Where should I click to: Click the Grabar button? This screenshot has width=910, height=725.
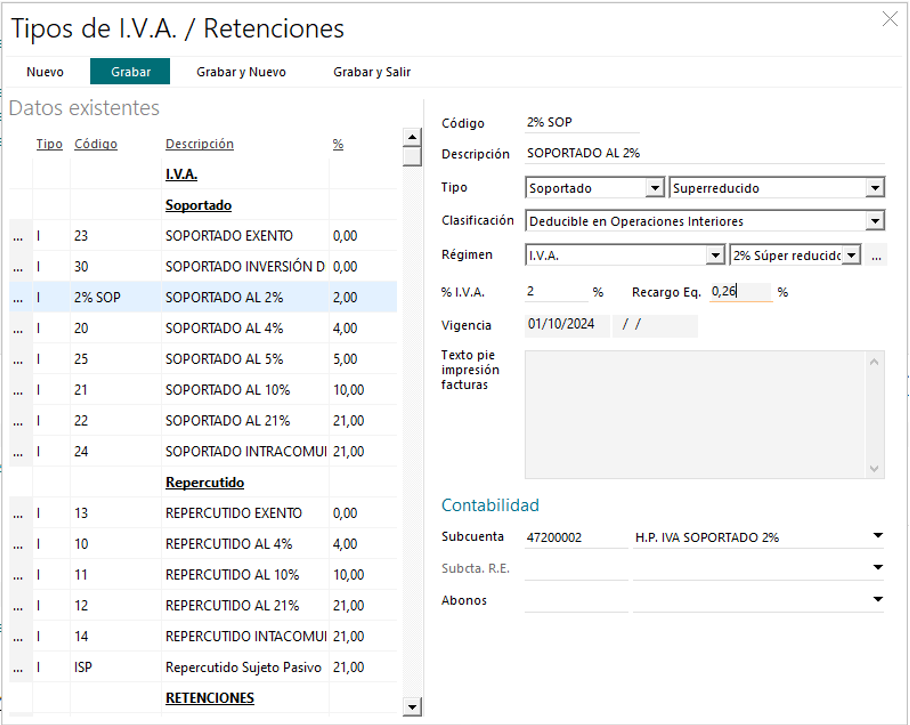[x=131, y=72]
